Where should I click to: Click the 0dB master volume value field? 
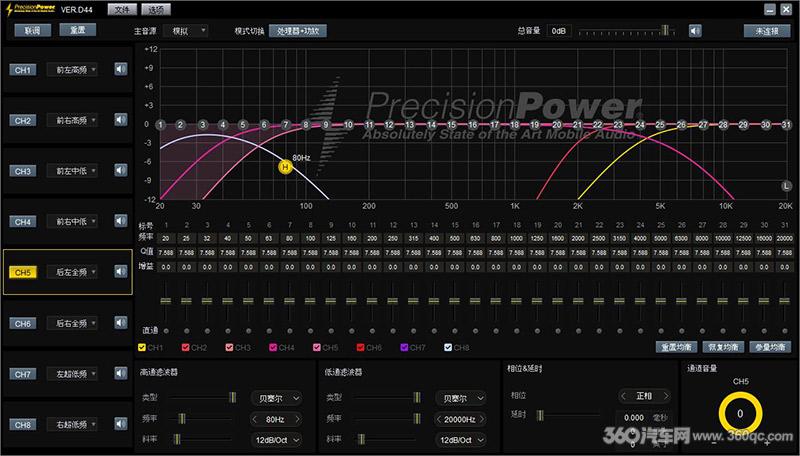[559, 31]
